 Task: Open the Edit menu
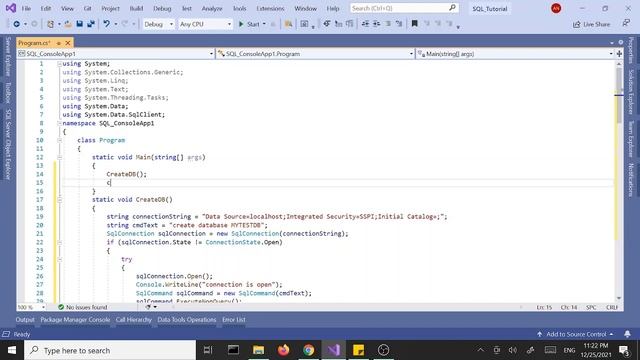[46, 8]
